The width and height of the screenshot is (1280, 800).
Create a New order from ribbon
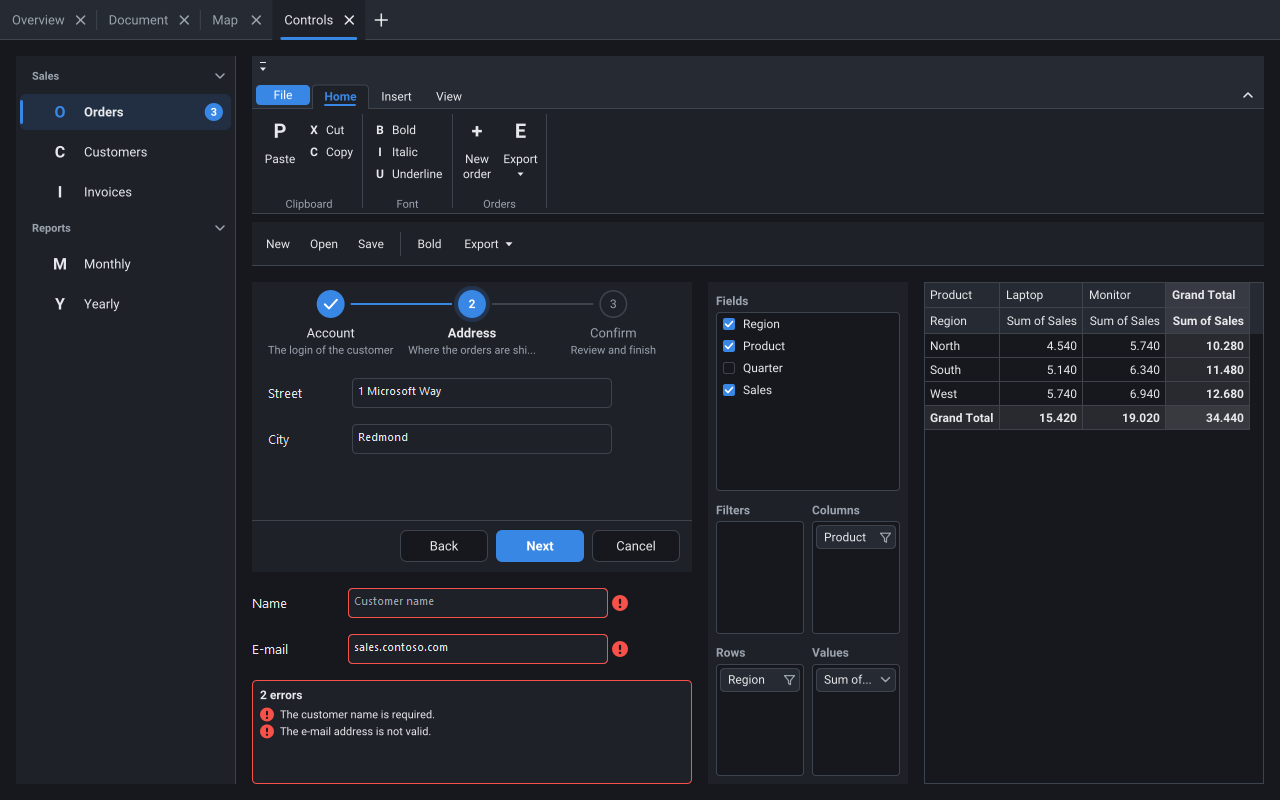pyautogui.click(x=477, y=152)
